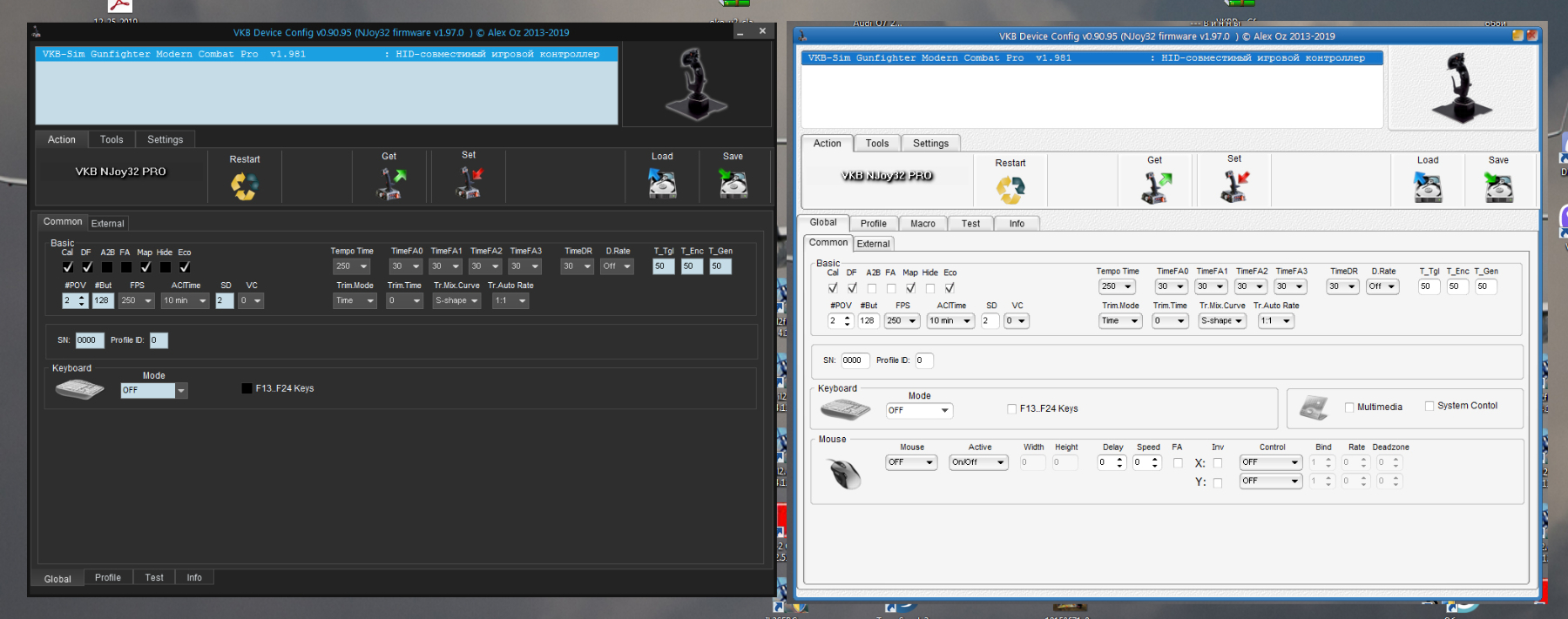Click the Get joystick icon in light window

click(1156, 187)
